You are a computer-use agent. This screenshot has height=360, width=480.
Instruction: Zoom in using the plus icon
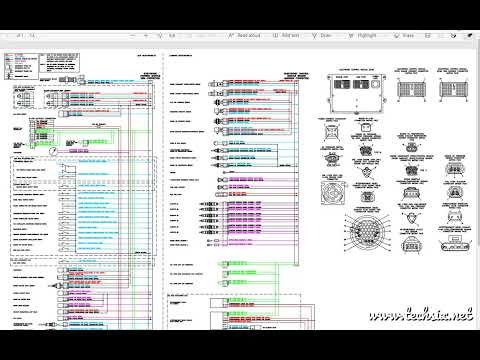[146, 35]
